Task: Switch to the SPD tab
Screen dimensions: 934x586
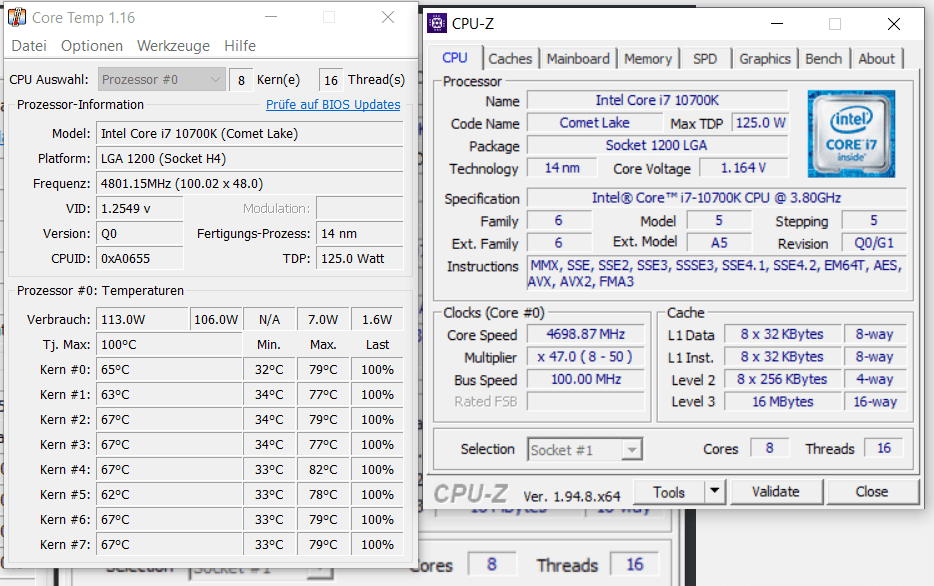Action: (705, 59)
